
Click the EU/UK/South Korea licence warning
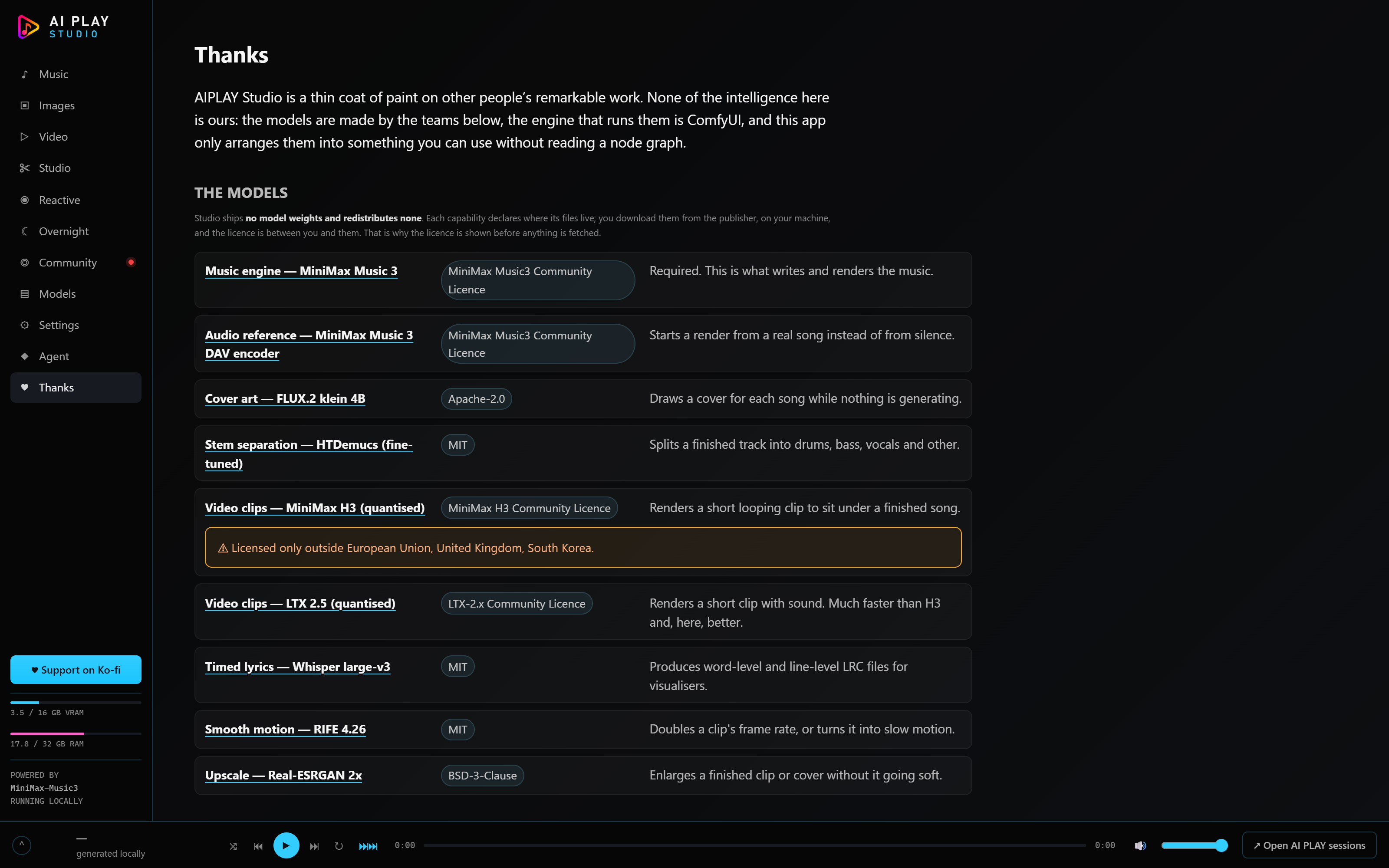tap(583, 547)
